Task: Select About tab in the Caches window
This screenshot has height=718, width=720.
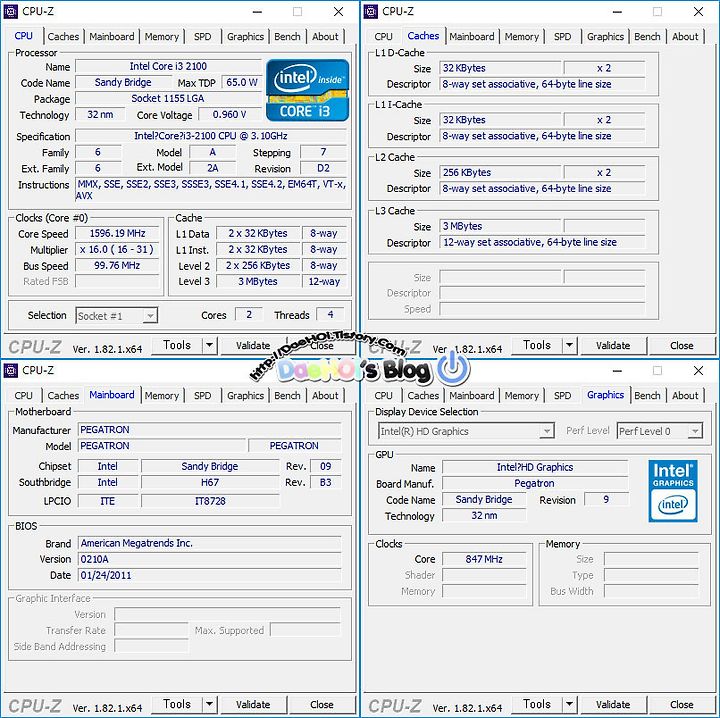Action: coord(685,36)
